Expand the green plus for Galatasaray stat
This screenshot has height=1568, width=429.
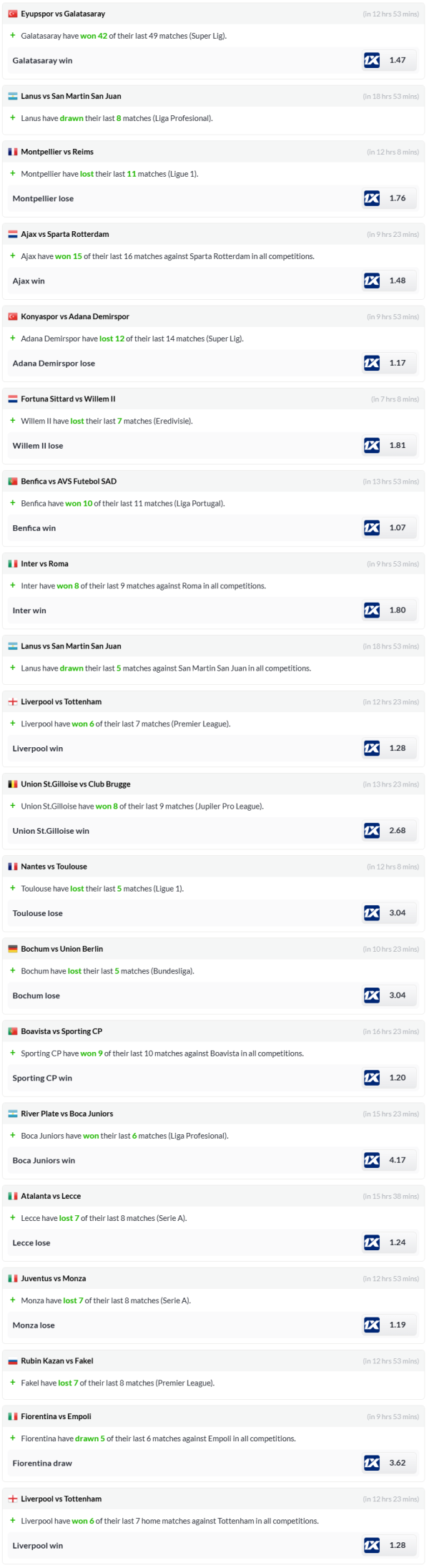tap(13, 36)
